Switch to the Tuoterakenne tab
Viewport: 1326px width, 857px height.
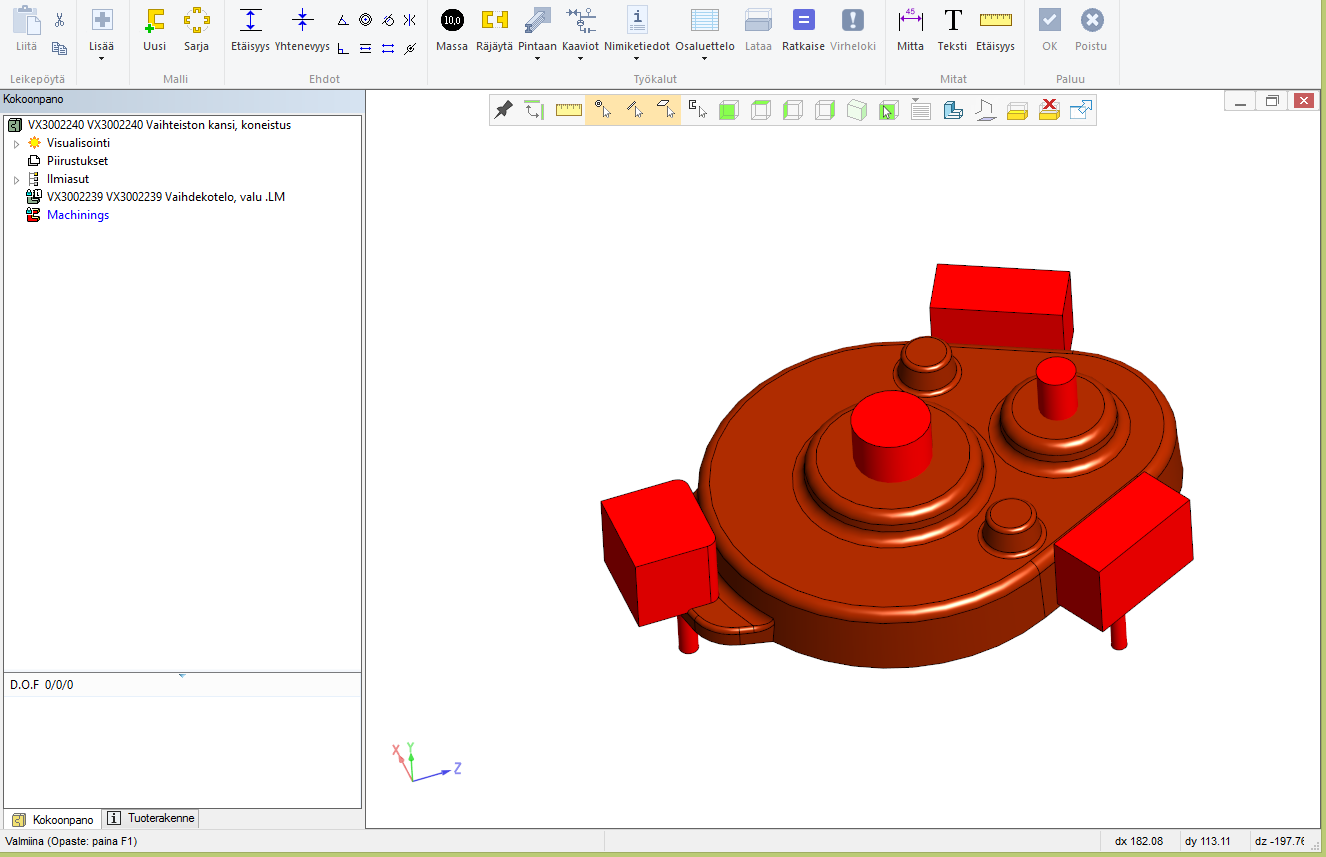(x=152, y=818)
